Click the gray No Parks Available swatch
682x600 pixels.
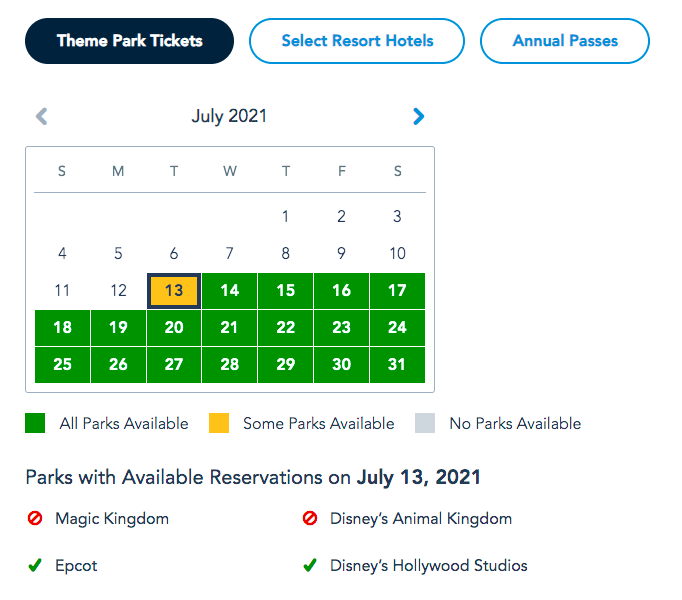click(x=425, y=423)
